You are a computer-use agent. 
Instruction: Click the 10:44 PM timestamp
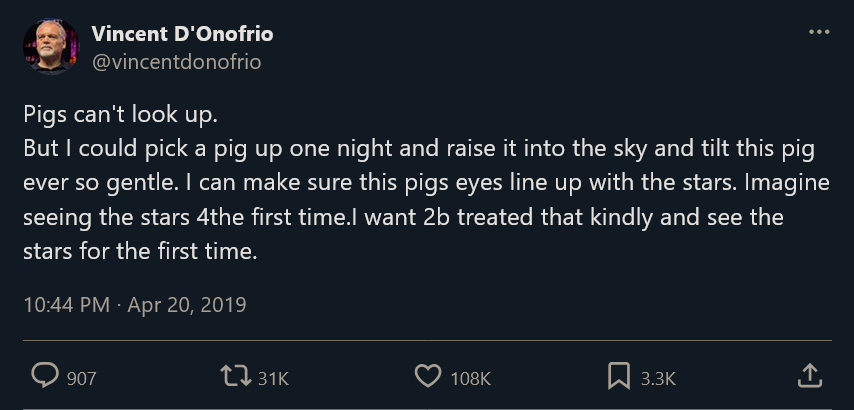click(66, 305)
